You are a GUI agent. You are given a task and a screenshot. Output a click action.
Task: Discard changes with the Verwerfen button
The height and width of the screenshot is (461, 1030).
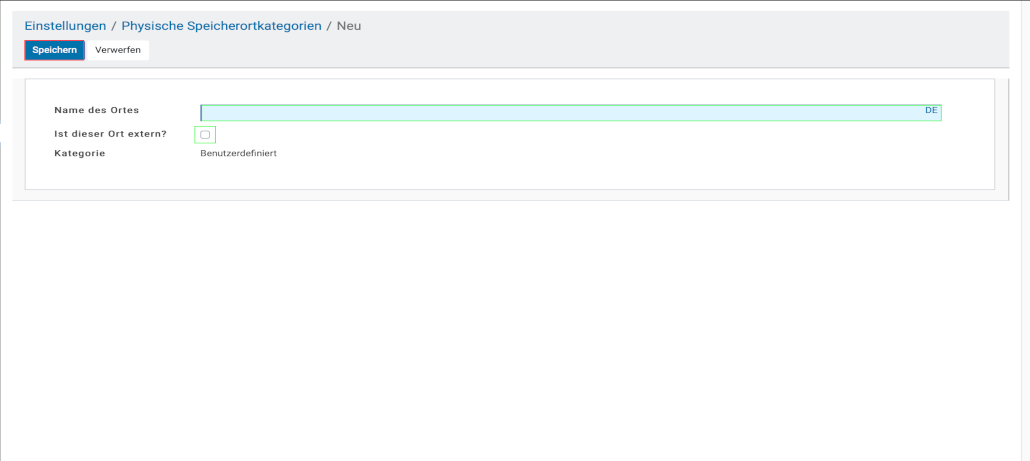118,50
